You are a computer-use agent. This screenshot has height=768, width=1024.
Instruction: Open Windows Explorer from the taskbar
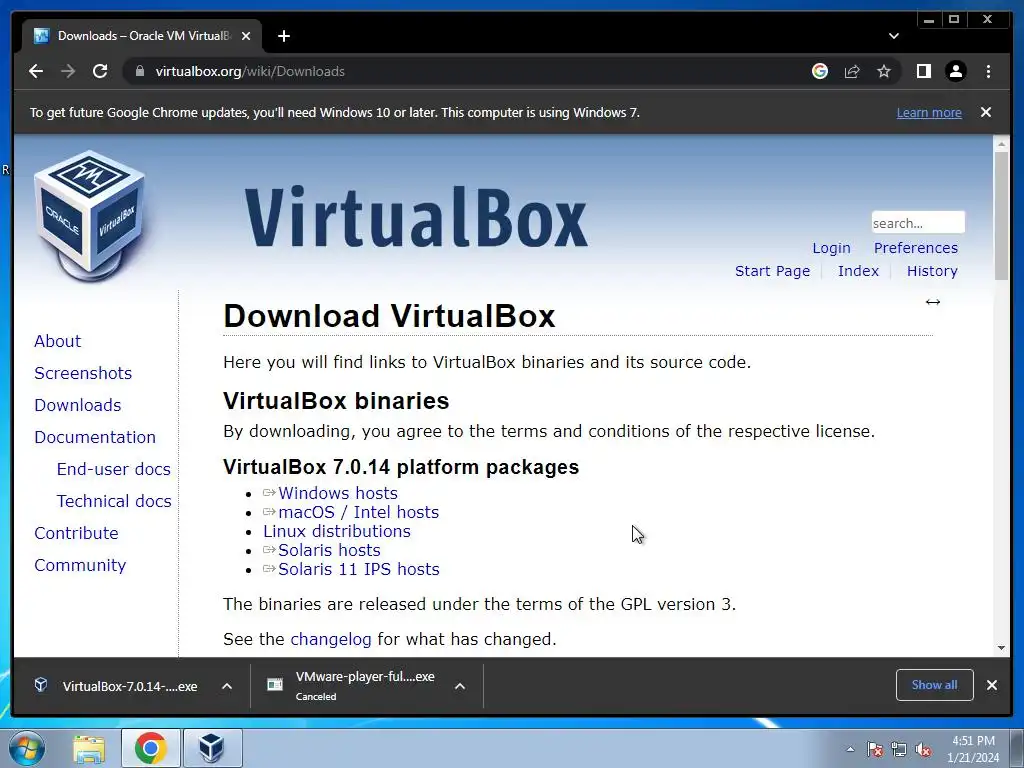point(89,748)
